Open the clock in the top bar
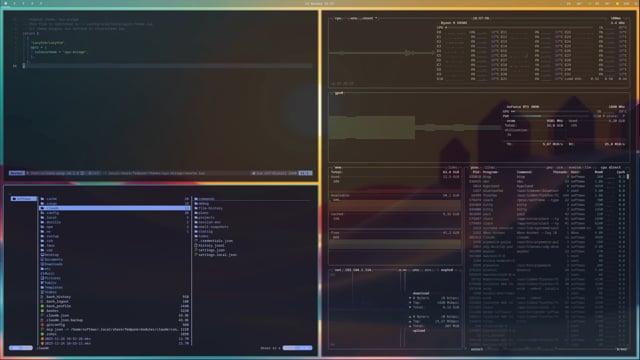Screen dimensions: 640x360 click(x=320, y=3)
